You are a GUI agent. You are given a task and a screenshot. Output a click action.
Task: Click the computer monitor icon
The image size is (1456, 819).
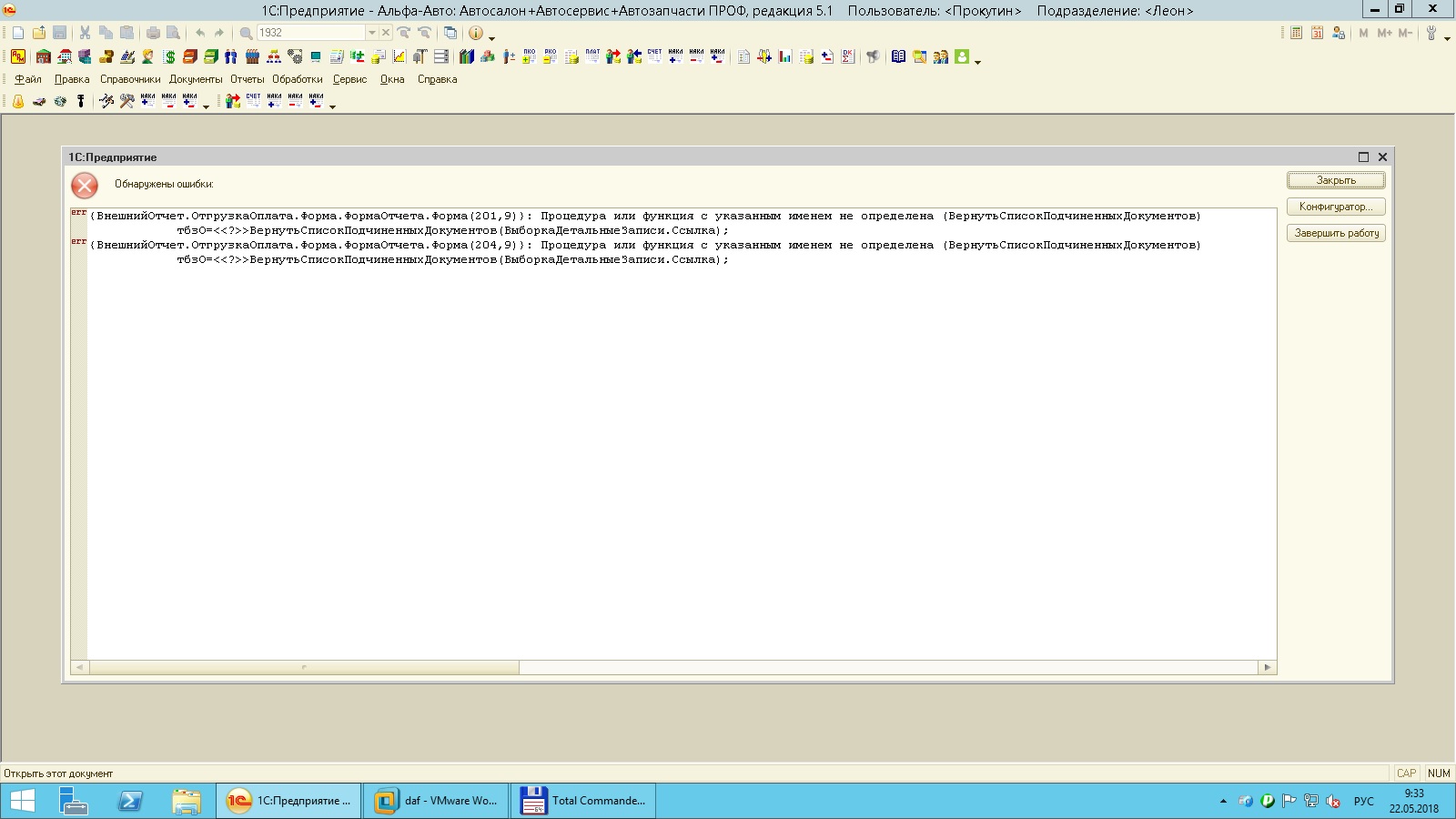(316, 56)
